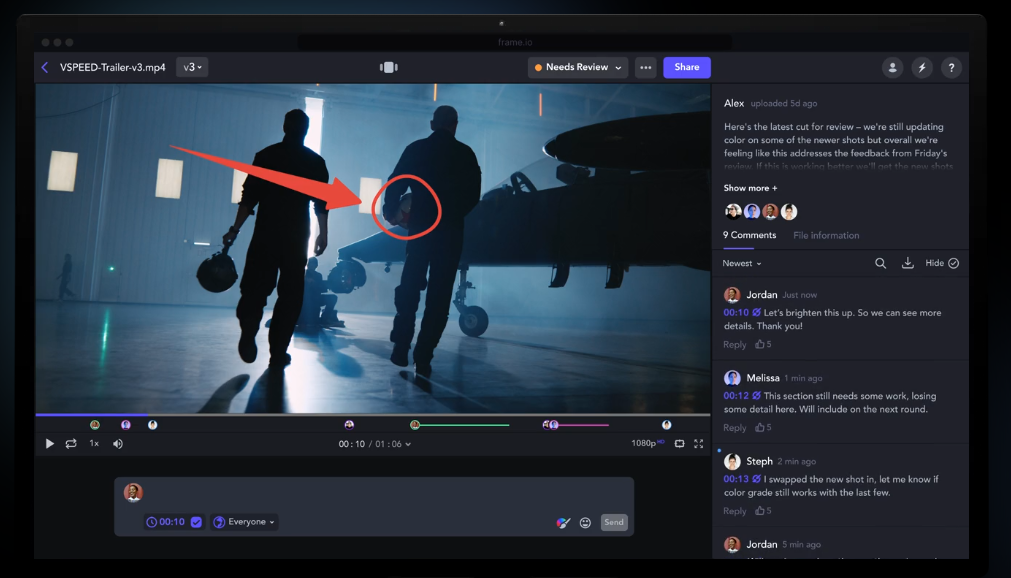
Task: Like Steph's 00:13 comment with thumbs-up
Action: tap(760, 511)
